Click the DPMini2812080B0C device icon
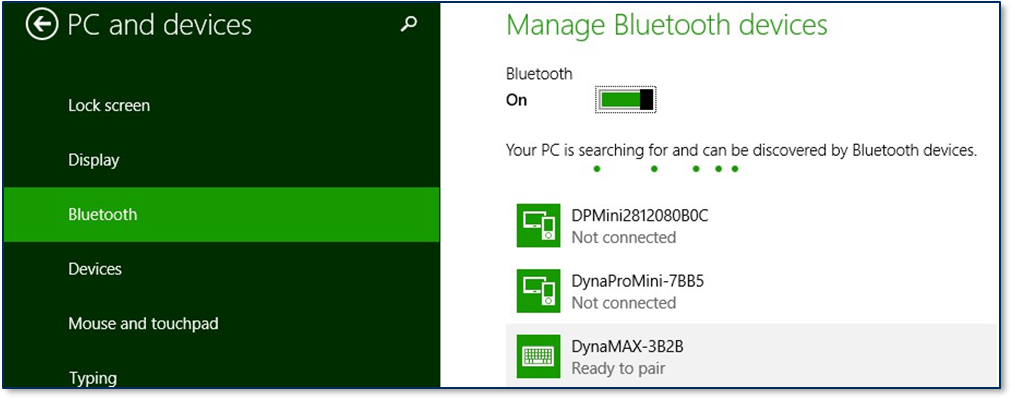The width and height of the screenshot is (1012, 399). tap(538, 225)
